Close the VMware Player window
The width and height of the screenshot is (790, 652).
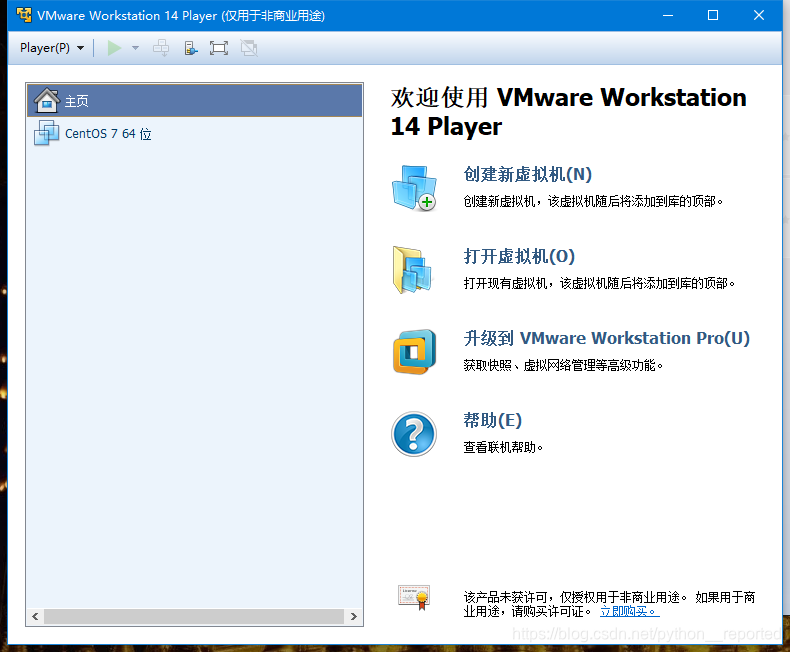[x=759, y=15]
